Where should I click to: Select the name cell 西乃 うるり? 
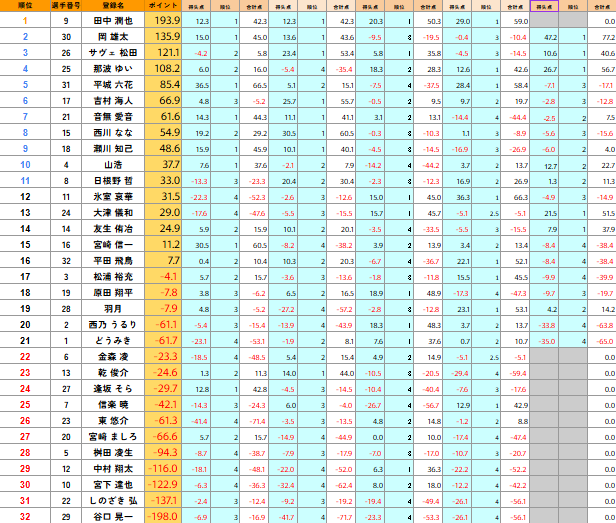point(113,325)
